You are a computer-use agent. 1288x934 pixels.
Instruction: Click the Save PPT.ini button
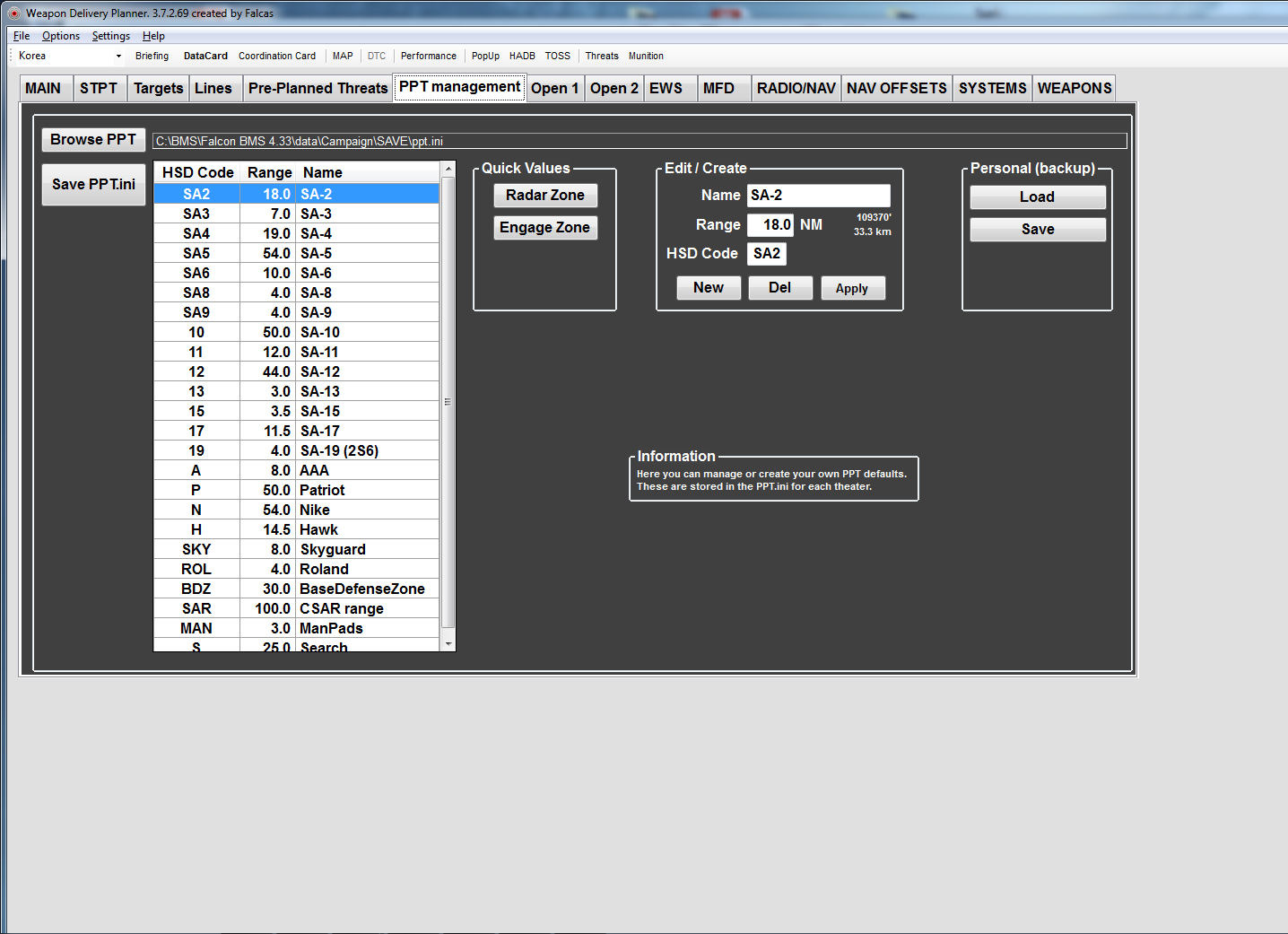93,184
